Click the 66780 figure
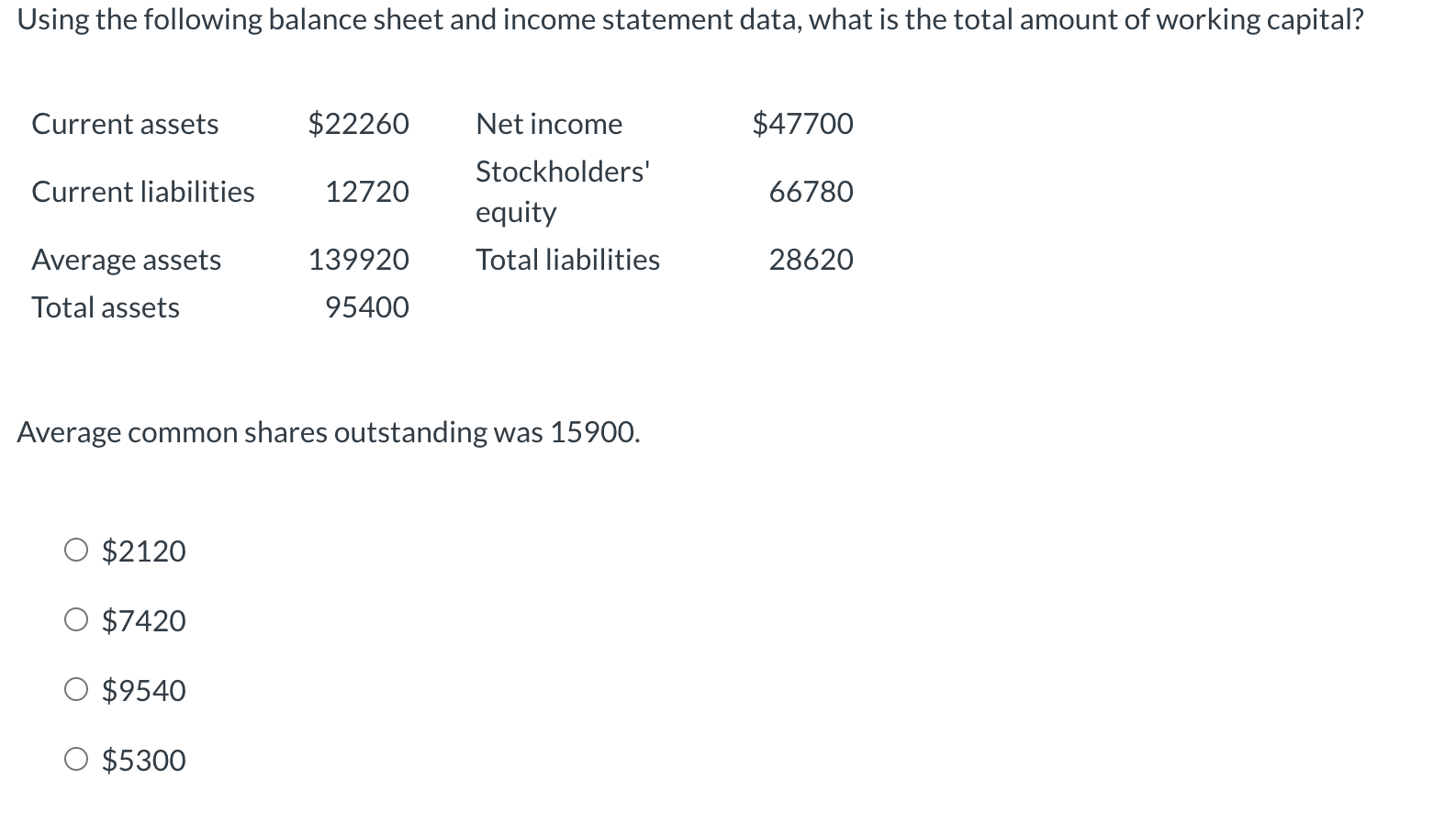Viewport: 1456px width, 824px height. [811, 192]
